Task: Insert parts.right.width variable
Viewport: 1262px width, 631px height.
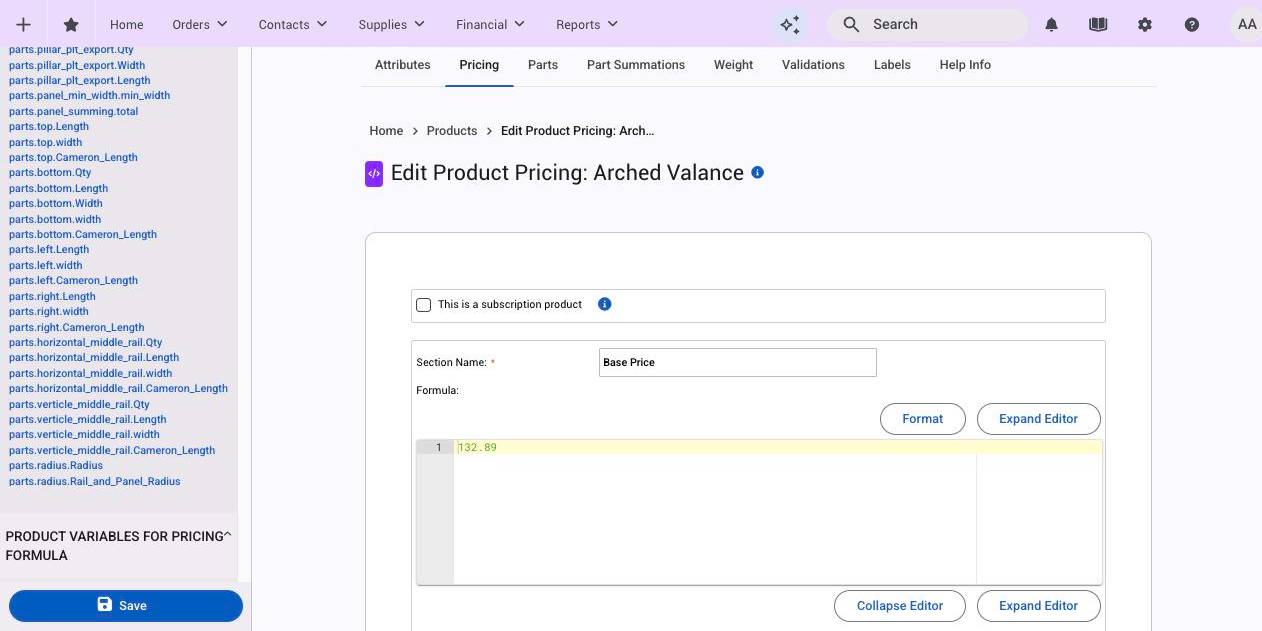Action: (x=49, y=312)
